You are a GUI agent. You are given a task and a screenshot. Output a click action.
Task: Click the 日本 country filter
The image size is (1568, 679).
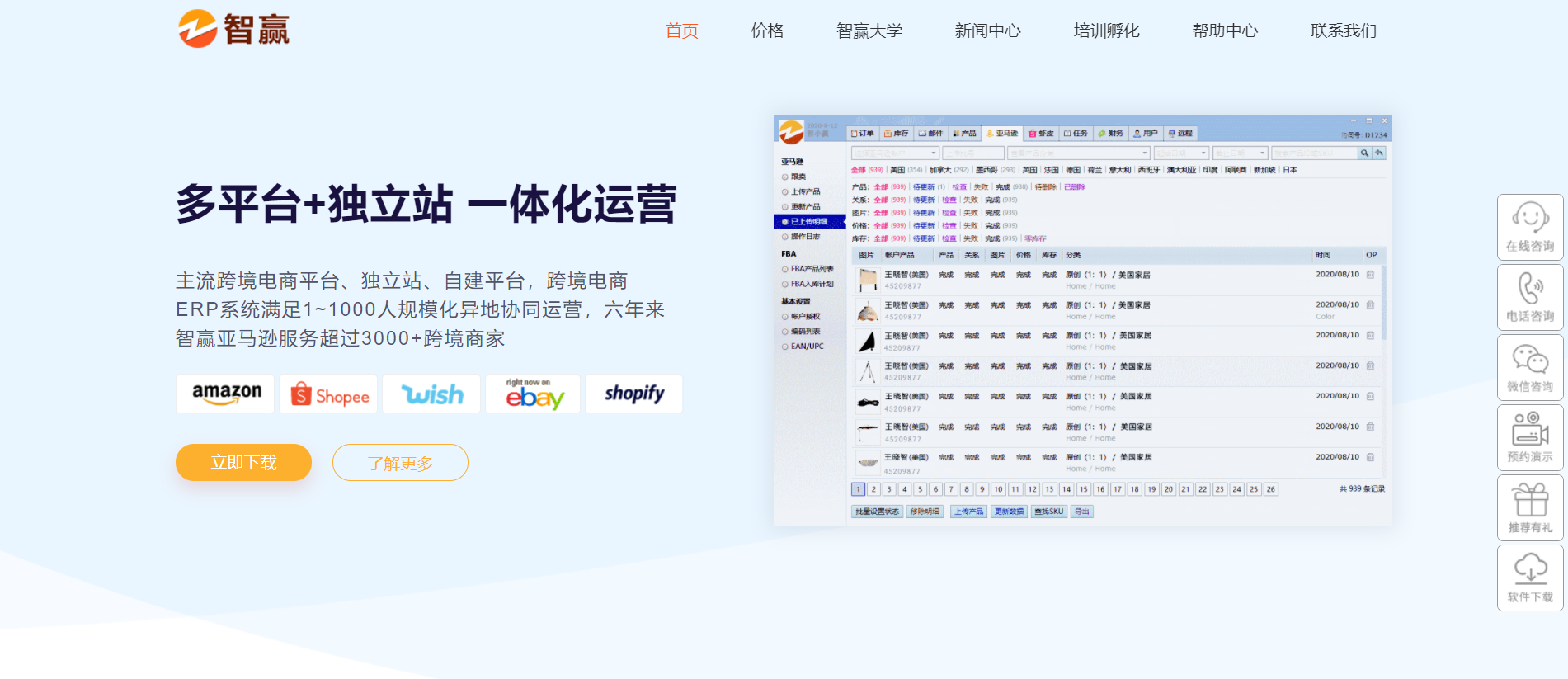(1290, 170)
